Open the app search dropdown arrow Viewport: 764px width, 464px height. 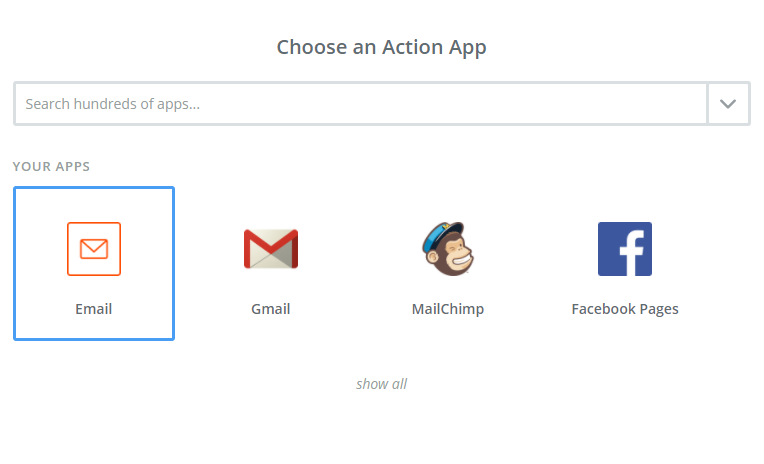click(x=729, y=104)
